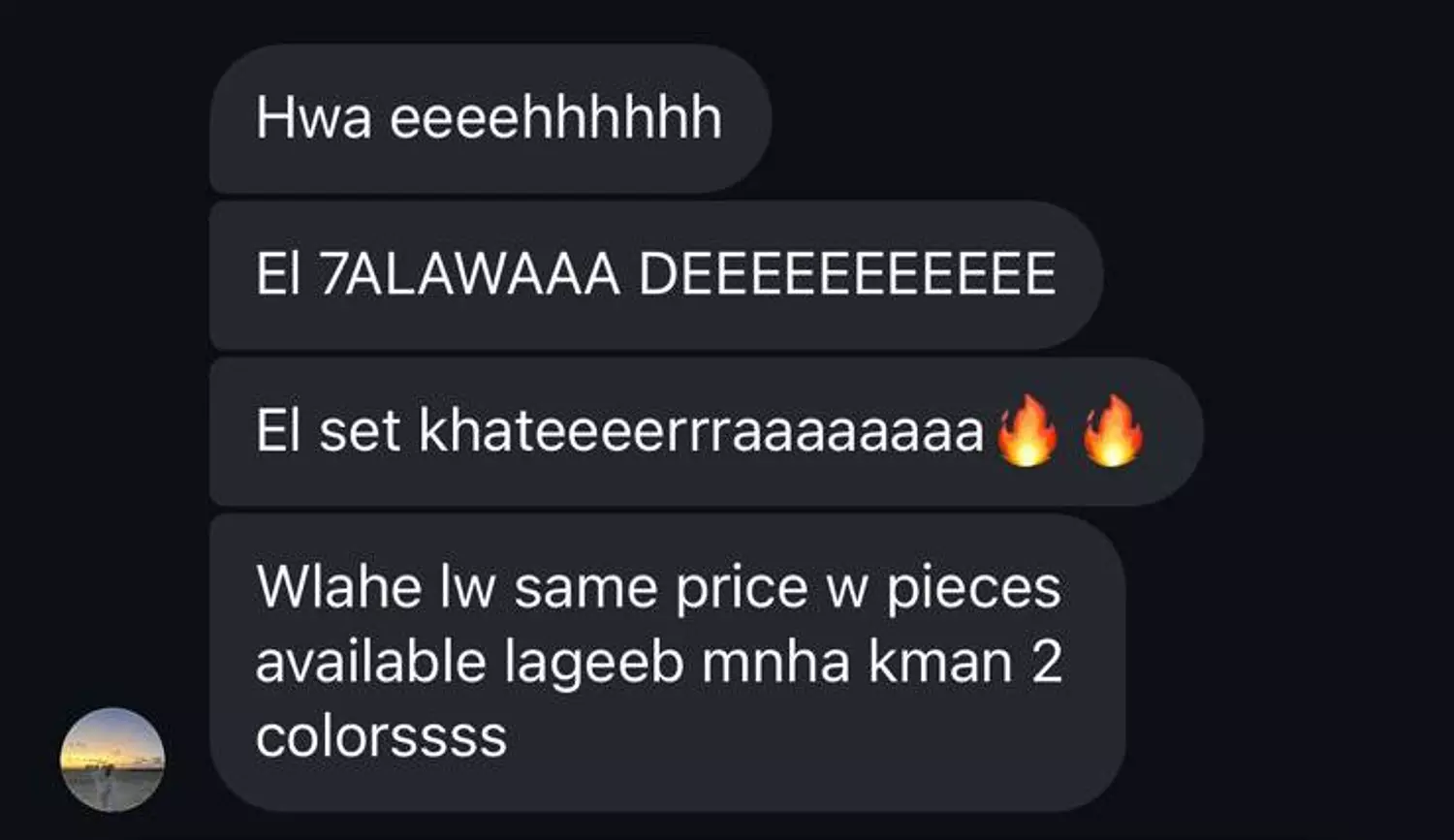
Task: Tap the first fire emoji
Action: [x=1027, y=429]
